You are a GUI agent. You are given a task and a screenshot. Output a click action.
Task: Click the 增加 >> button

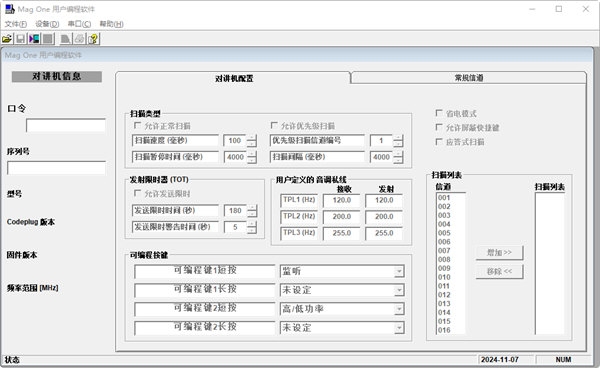tap(499, 253)
